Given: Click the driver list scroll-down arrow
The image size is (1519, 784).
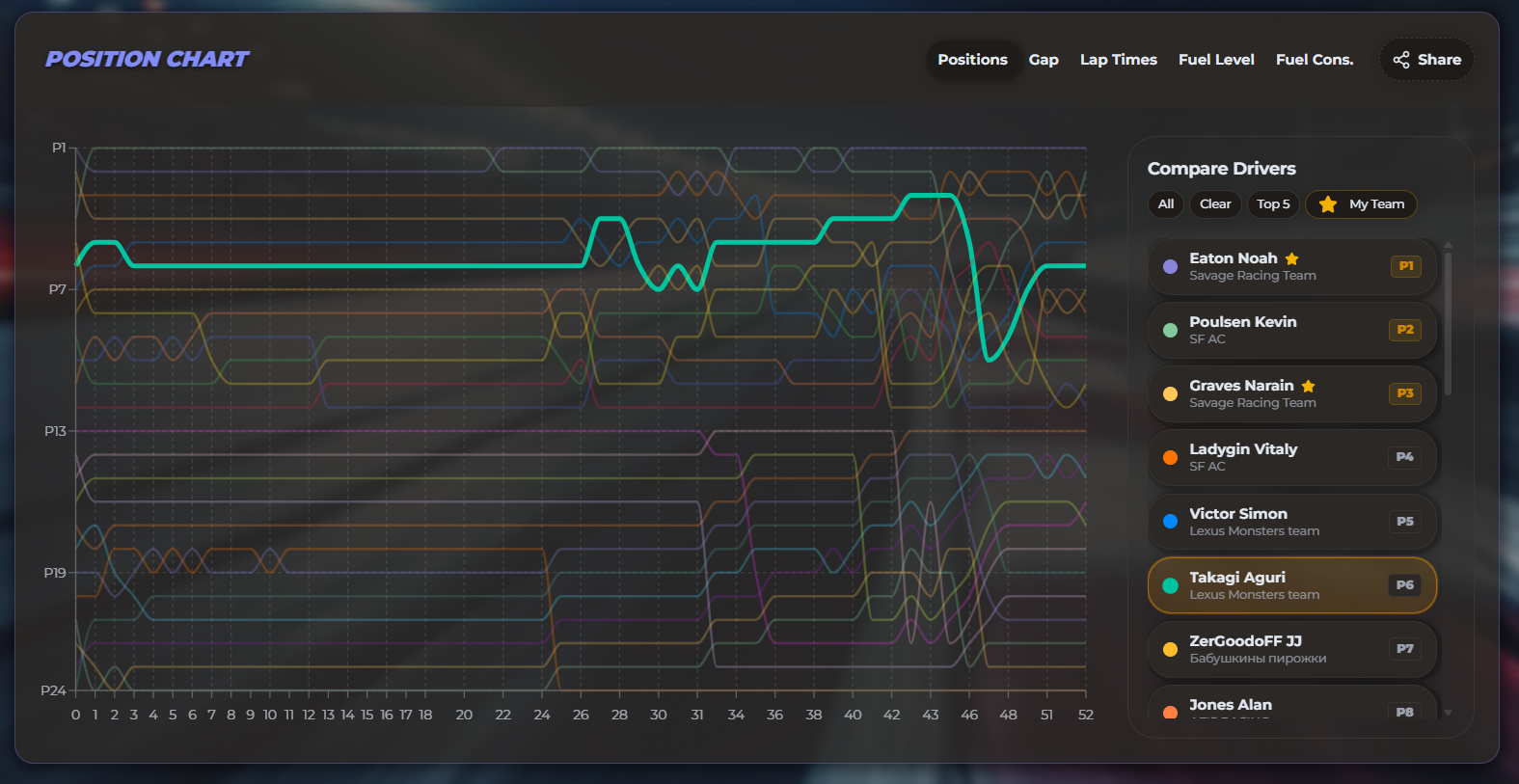Looking at the screenshot, I should click(x=1448, y=713).
